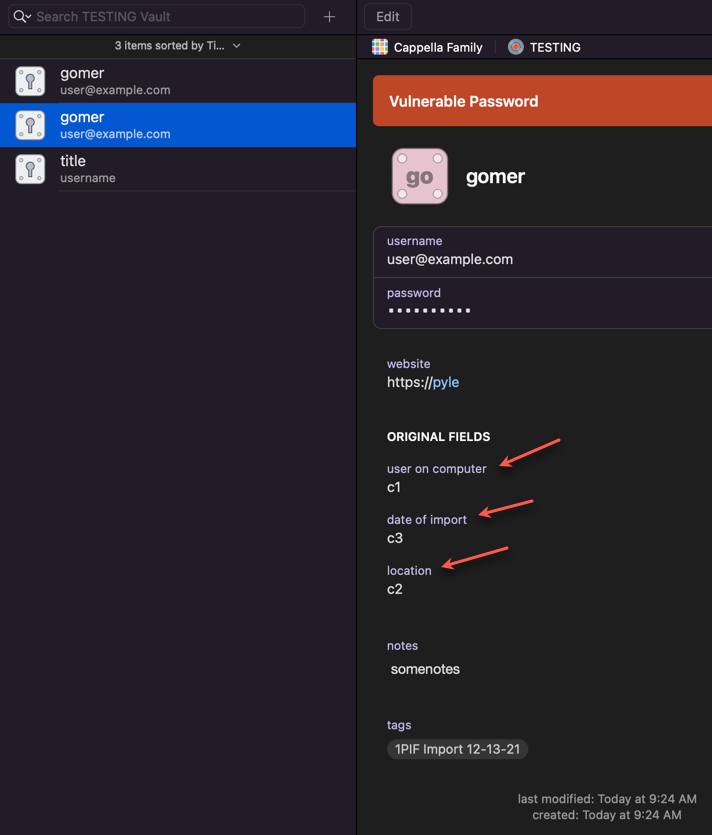Click the username user@example.com field
Image resolution: width=712 pixels, height=835 pixels.
click(450, 259)
